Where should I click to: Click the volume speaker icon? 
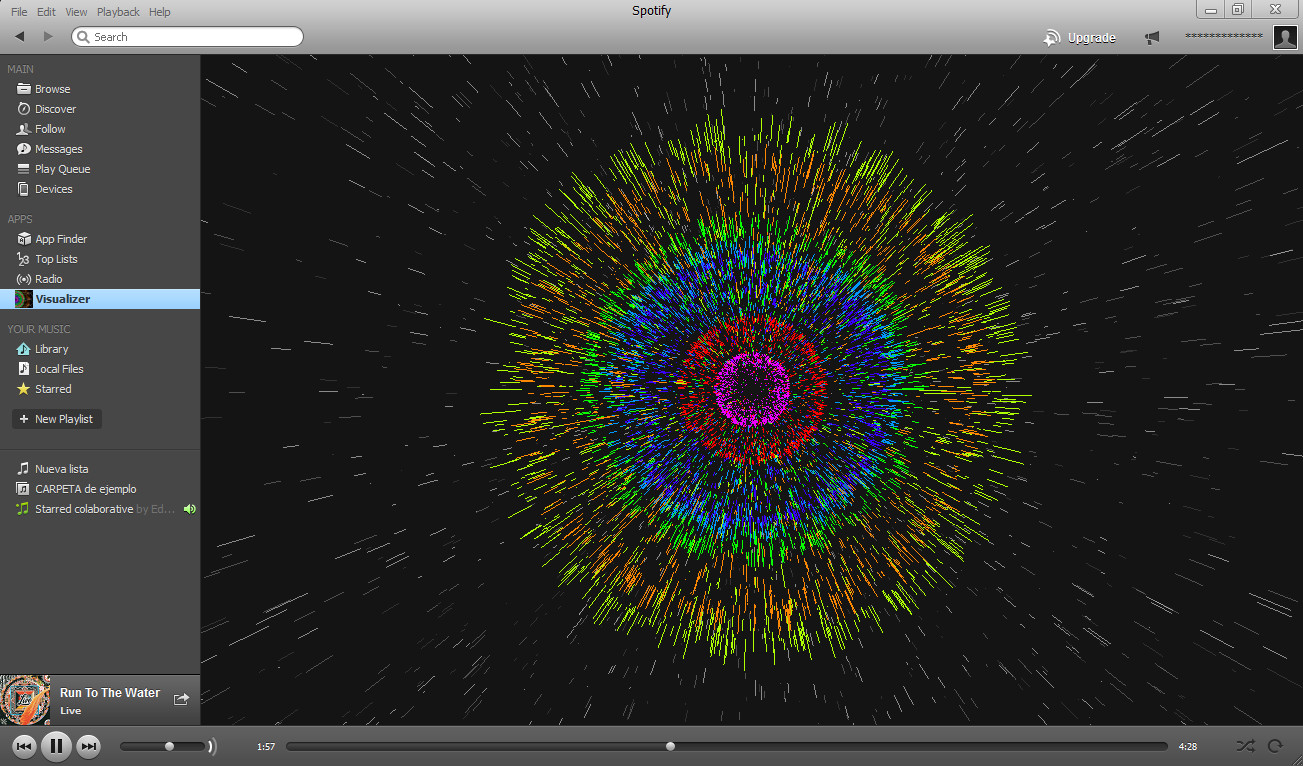pos(212,746)
